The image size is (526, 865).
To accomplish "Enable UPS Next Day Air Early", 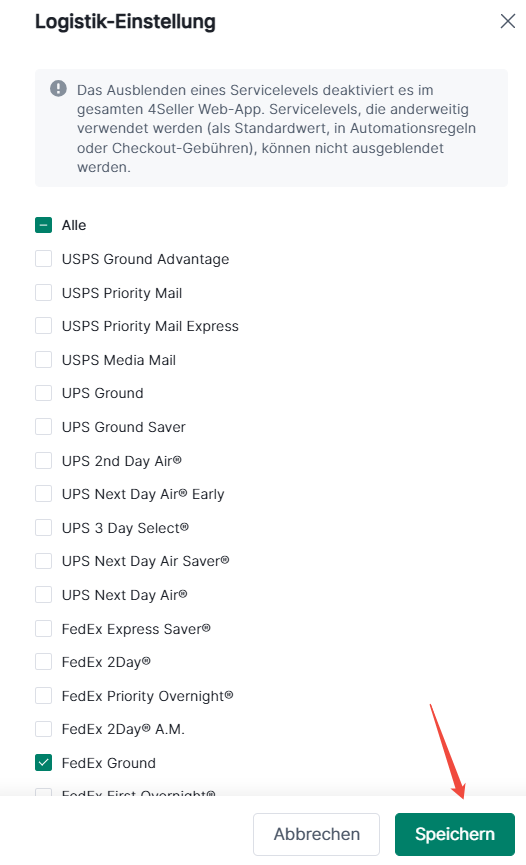I will point(44,494).
